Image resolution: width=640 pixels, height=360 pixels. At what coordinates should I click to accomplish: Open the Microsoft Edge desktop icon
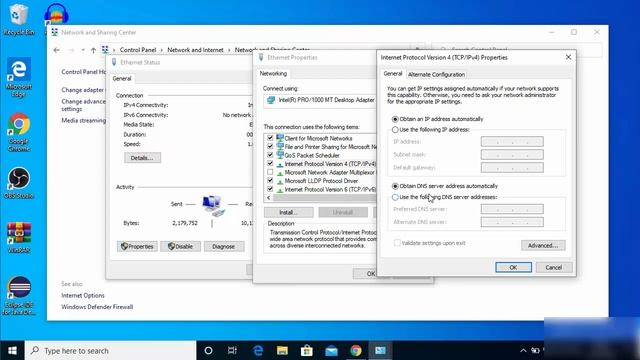[x=18, y=77]
